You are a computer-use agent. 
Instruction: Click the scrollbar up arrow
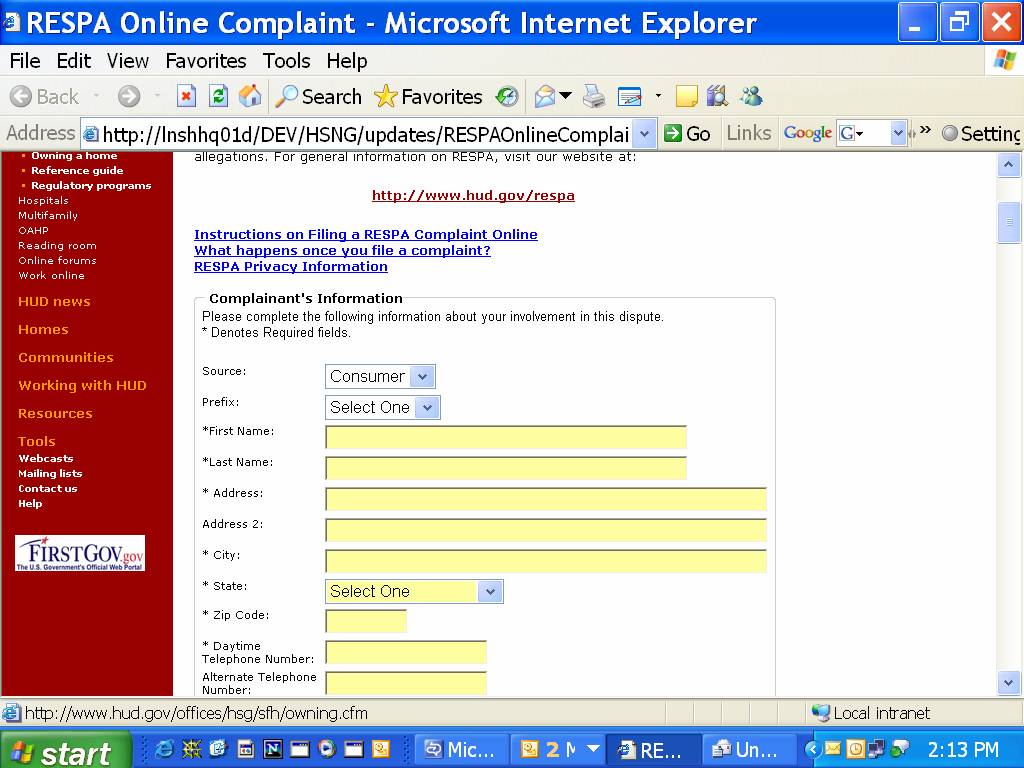(x=1009, y=165)
